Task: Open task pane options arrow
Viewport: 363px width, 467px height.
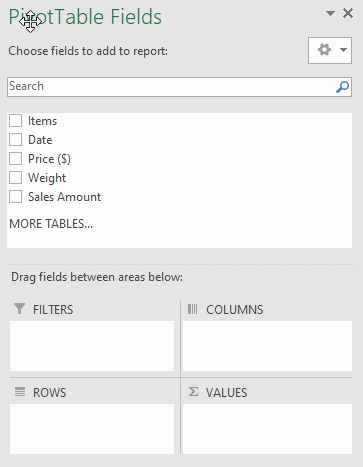Action: click(330, 14)
